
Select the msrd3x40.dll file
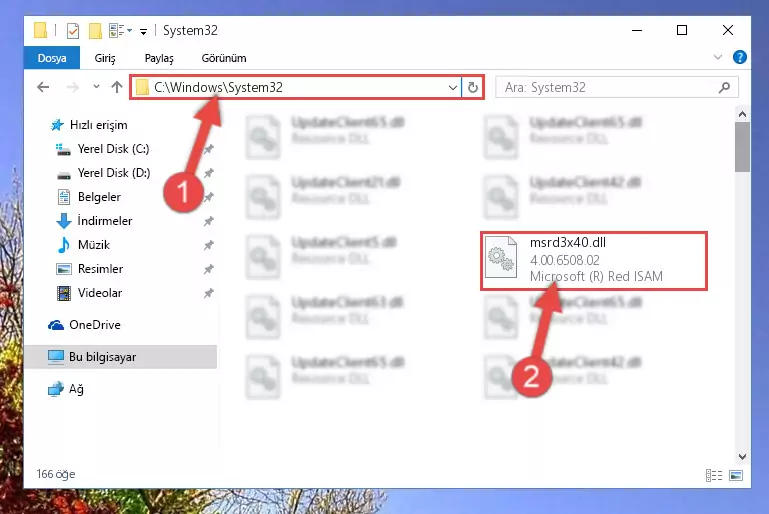593,260
